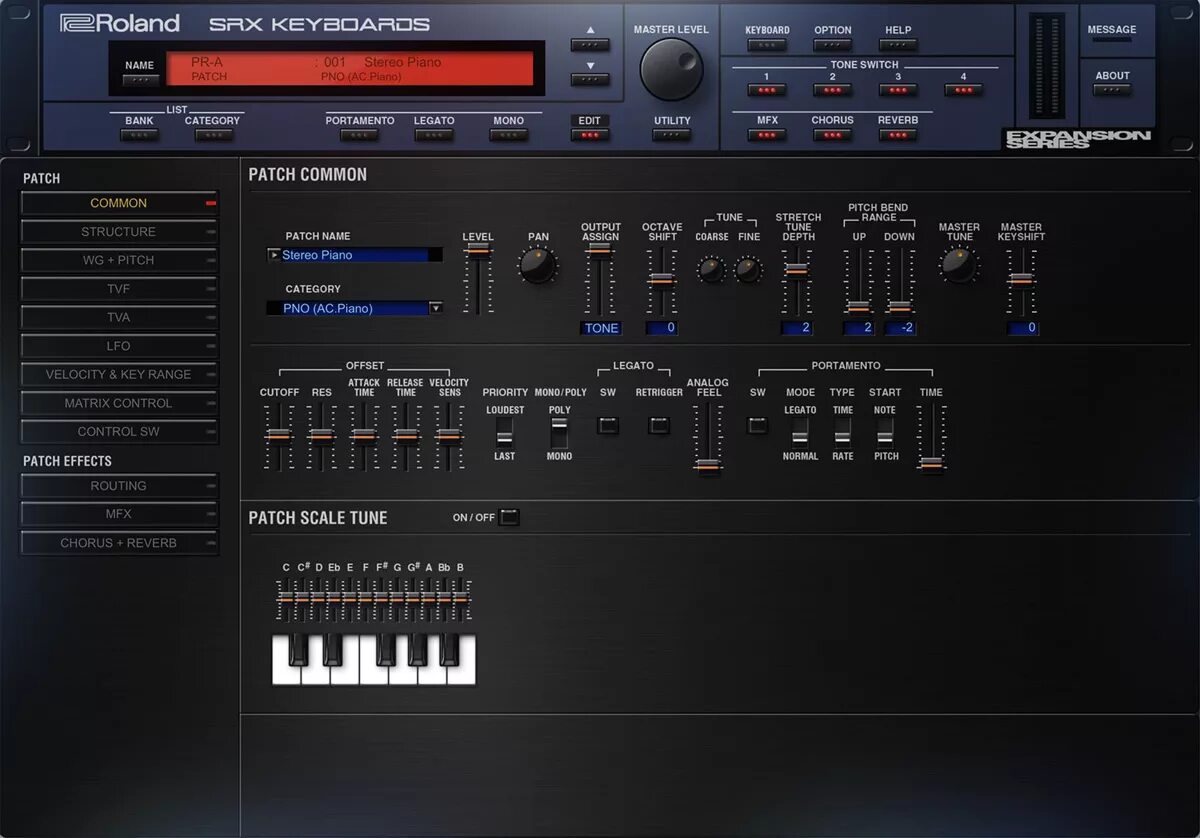Toggle the CHORUS effect switch
The height and width of the screenshot is (838, 1200).
(x=832, y=135)
